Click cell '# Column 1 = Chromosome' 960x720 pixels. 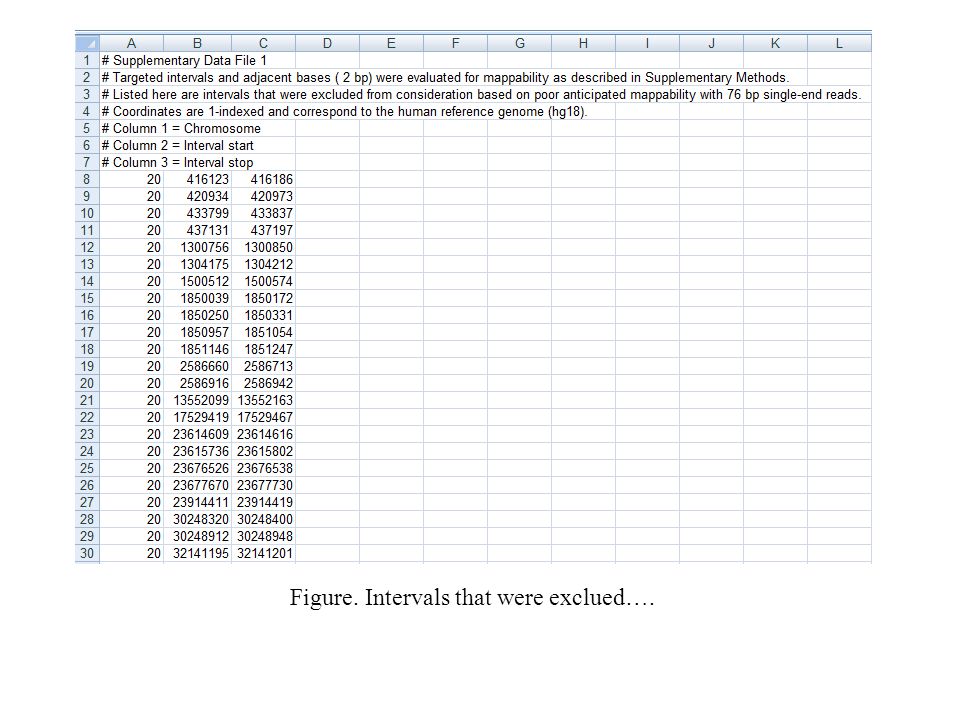point(181,129)
